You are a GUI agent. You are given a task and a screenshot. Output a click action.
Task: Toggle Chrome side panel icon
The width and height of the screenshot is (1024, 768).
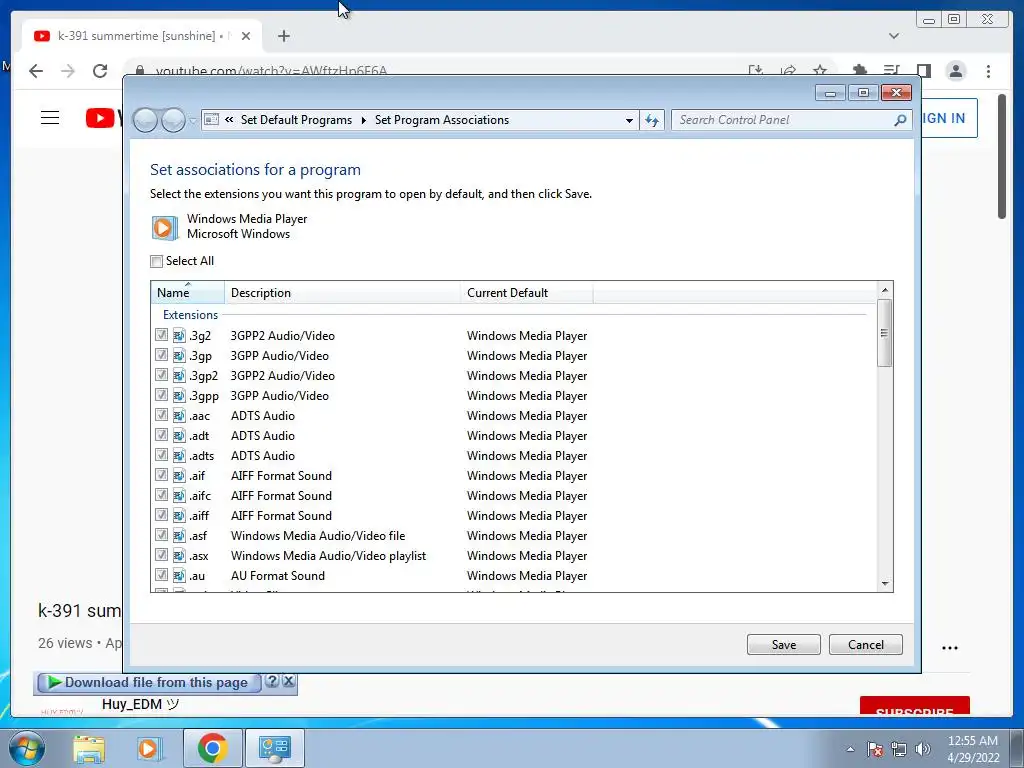(x=923, y=70)
